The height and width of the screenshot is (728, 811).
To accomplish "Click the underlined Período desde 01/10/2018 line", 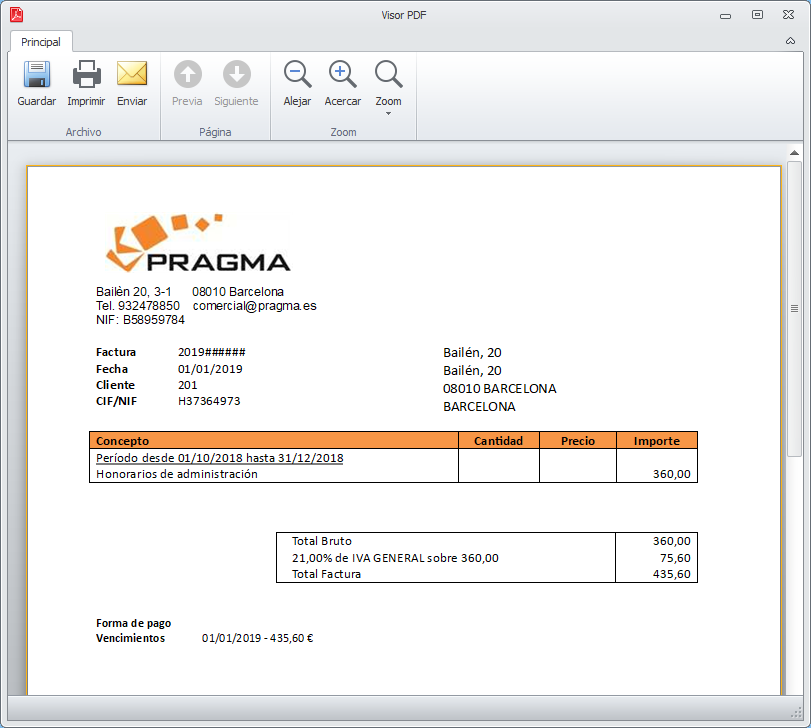I will [x=219, y=458].
